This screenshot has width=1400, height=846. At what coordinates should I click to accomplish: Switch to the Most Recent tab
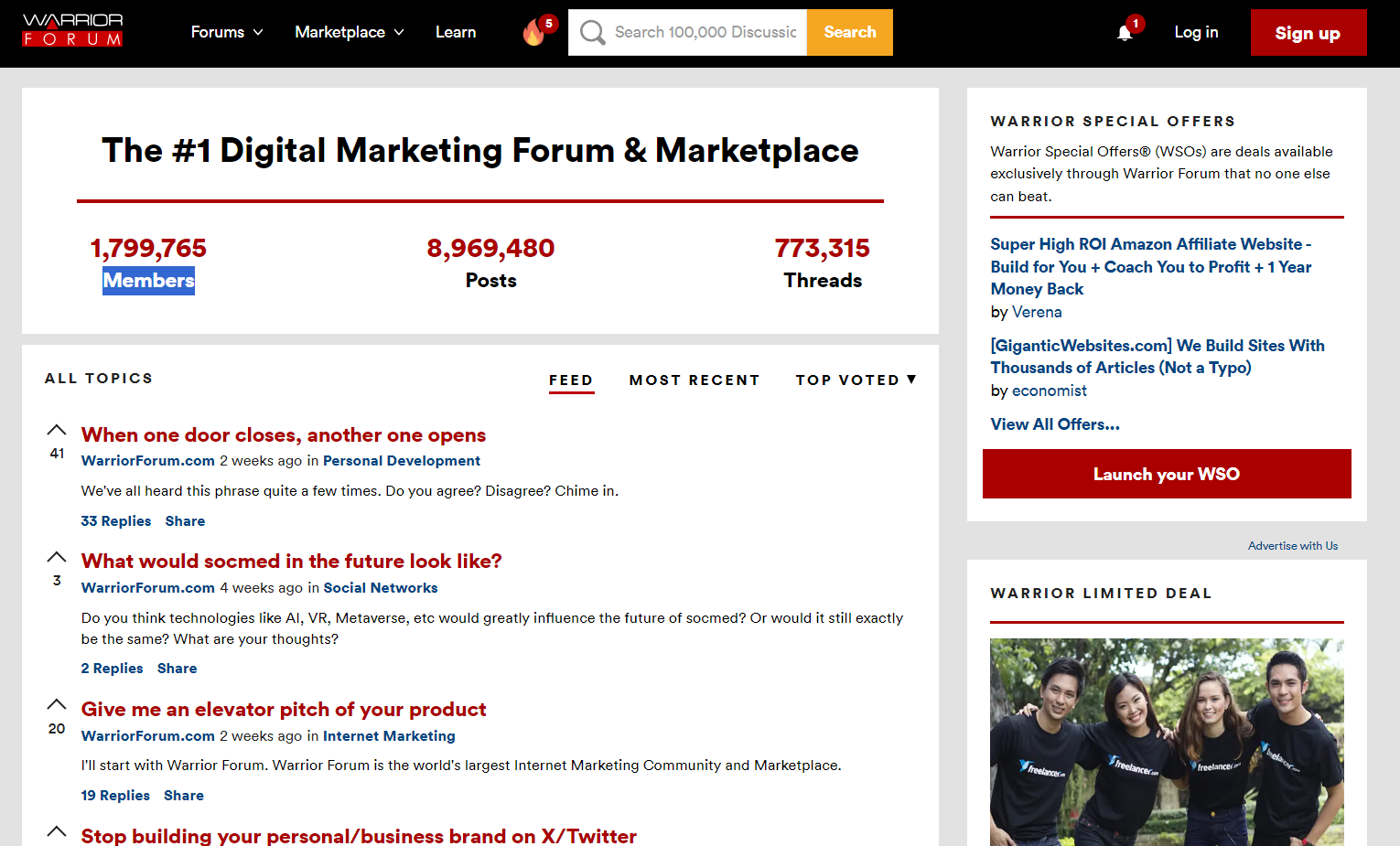(695, 380)
